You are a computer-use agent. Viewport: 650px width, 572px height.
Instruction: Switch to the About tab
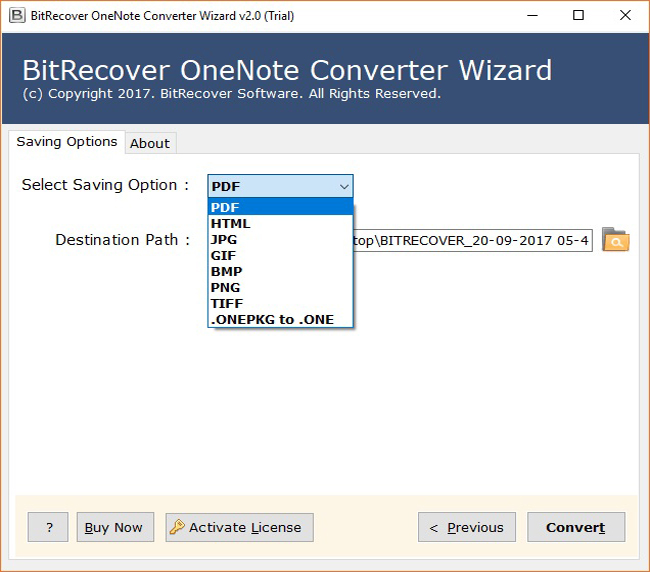(150, 143)
